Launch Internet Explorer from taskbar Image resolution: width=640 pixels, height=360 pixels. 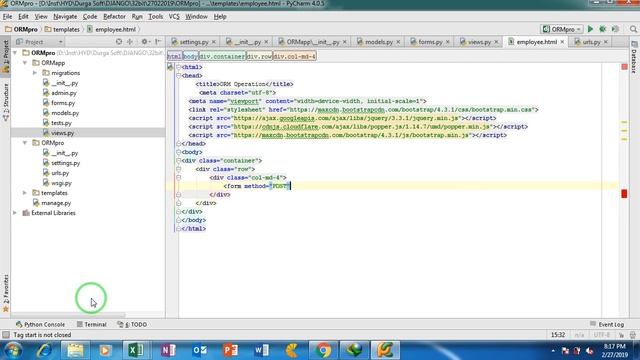(x=44, y=350)
